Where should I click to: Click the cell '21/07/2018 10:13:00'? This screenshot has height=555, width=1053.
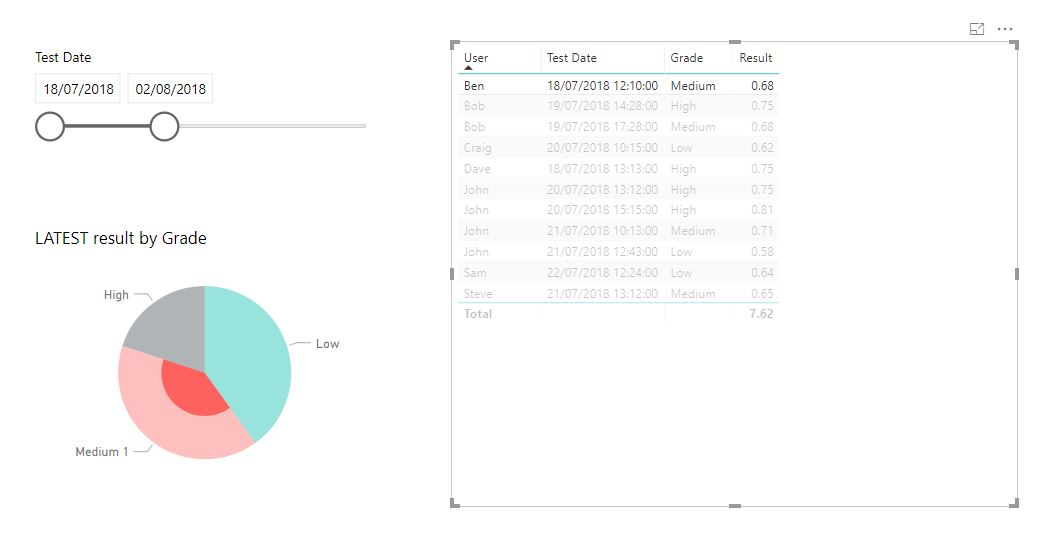[602, 230]
